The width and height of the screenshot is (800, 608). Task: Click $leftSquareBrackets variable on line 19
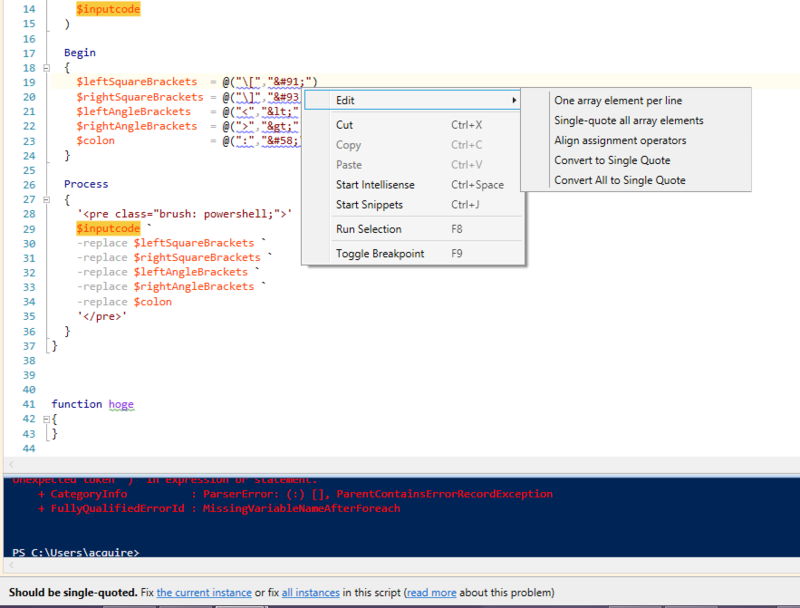click(x=137, y=82)
